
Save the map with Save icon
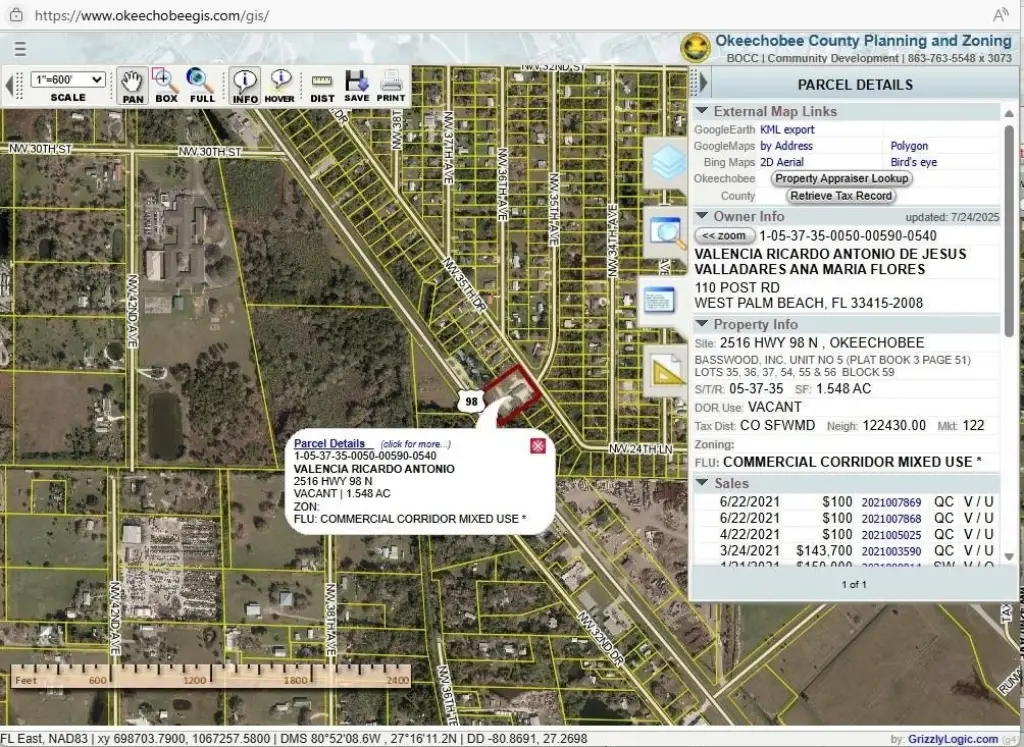(x=356, y=85)
